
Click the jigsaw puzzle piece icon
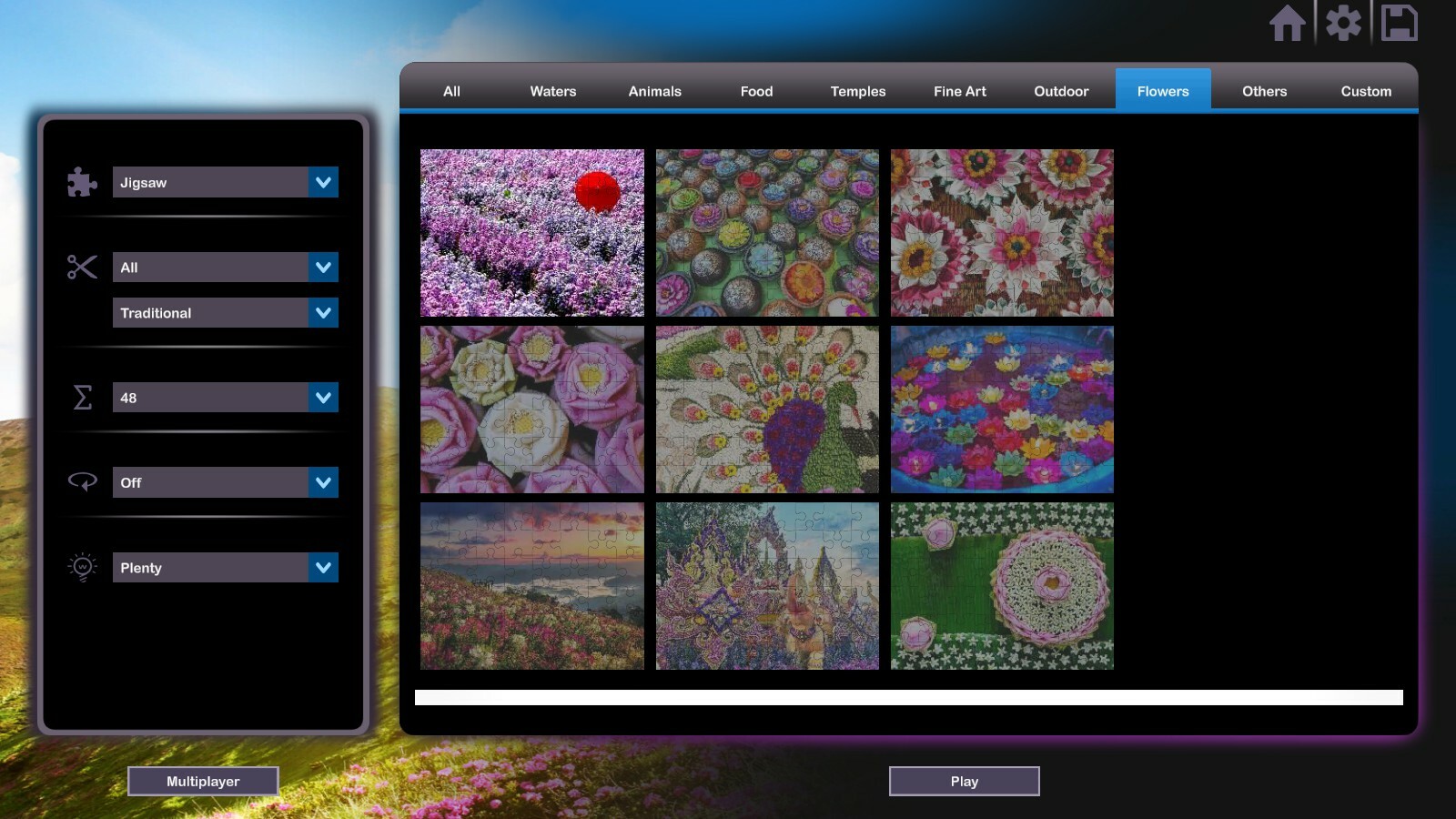click(x=81, y=182)
